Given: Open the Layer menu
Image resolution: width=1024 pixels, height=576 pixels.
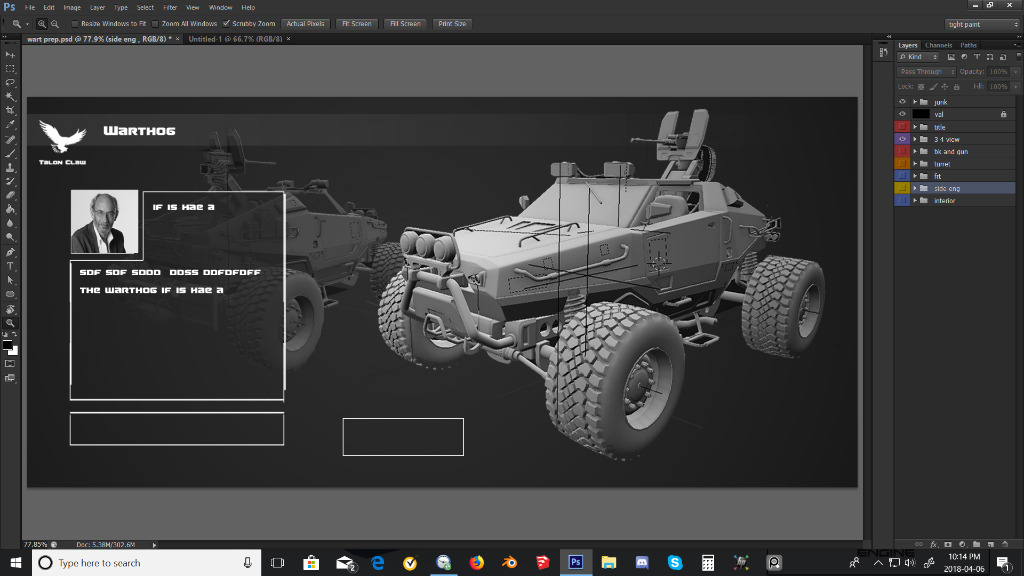Looking at the screenshot, I should coord(97,8).
